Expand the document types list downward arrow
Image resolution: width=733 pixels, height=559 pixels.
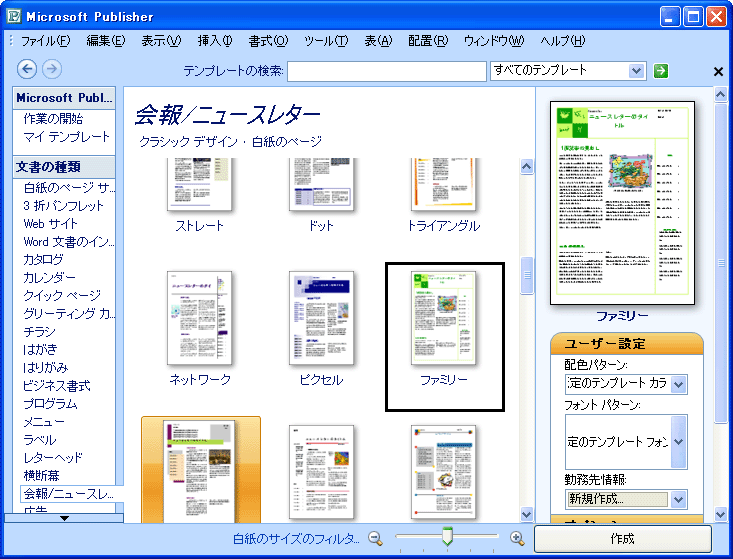[x=64, y=518]
